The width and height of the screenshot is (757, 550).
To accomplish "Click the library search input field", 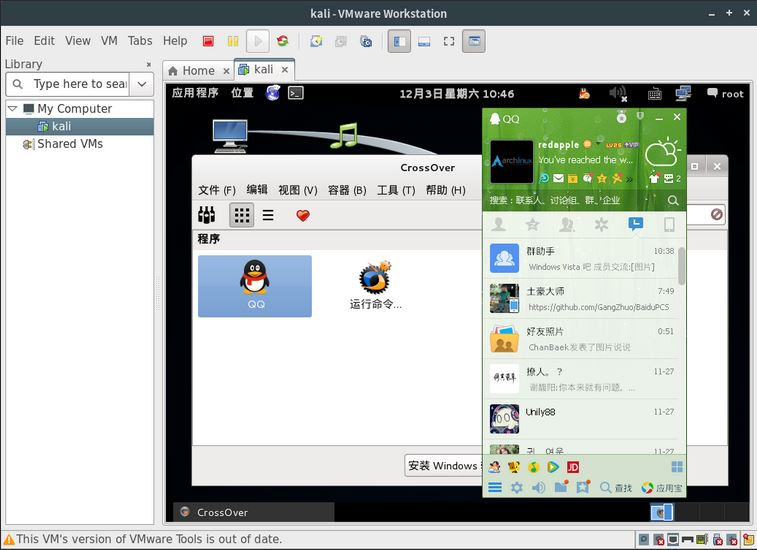I will point(69,84).
